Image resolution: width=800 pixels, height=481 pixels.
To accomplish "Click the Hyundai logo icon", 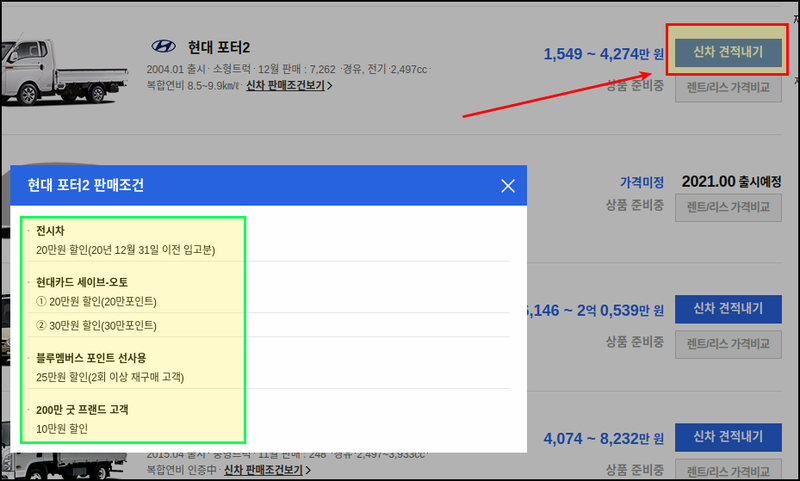I will click(163, 46).
